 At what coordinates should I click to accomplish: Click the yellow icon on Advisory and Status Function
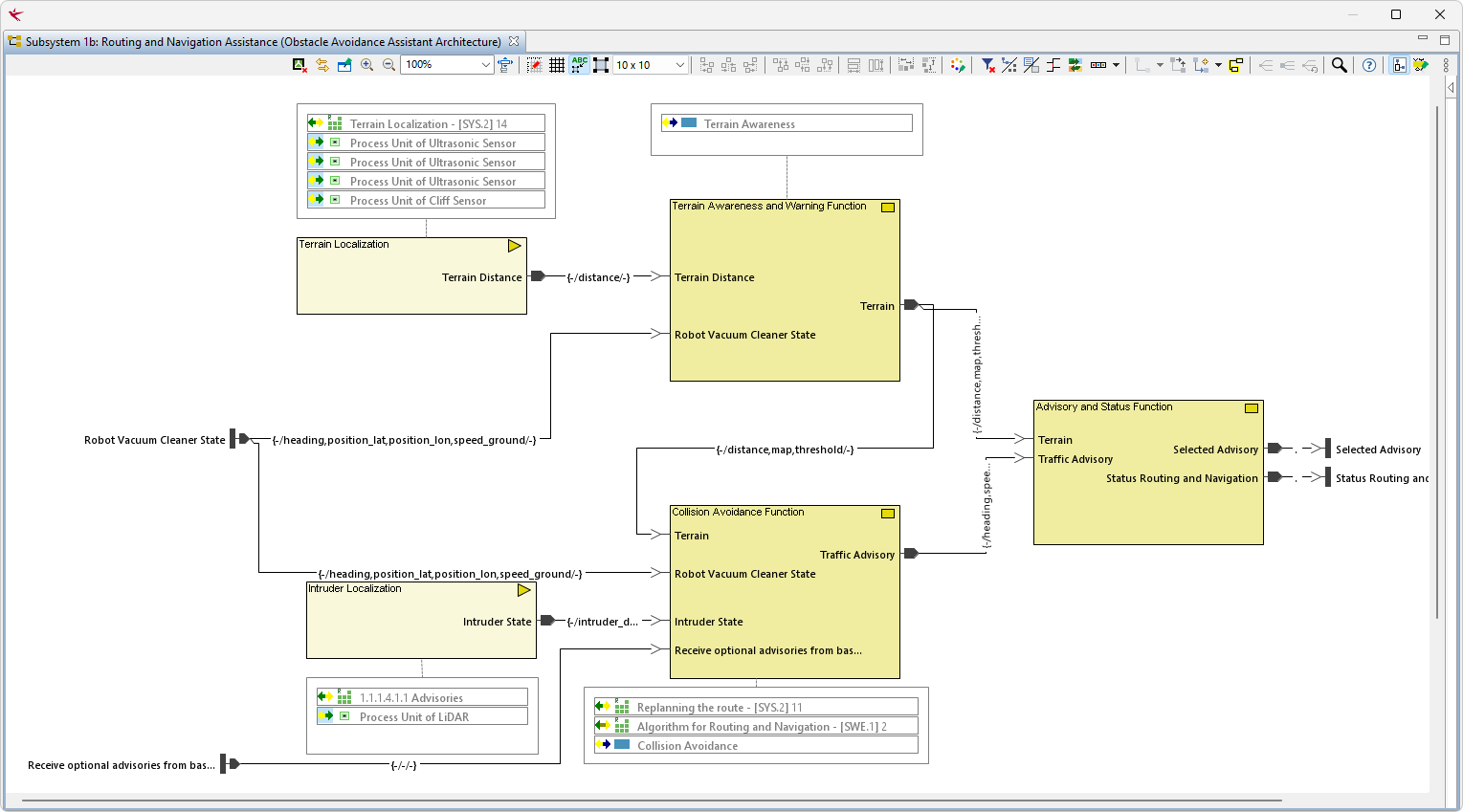1252,408
